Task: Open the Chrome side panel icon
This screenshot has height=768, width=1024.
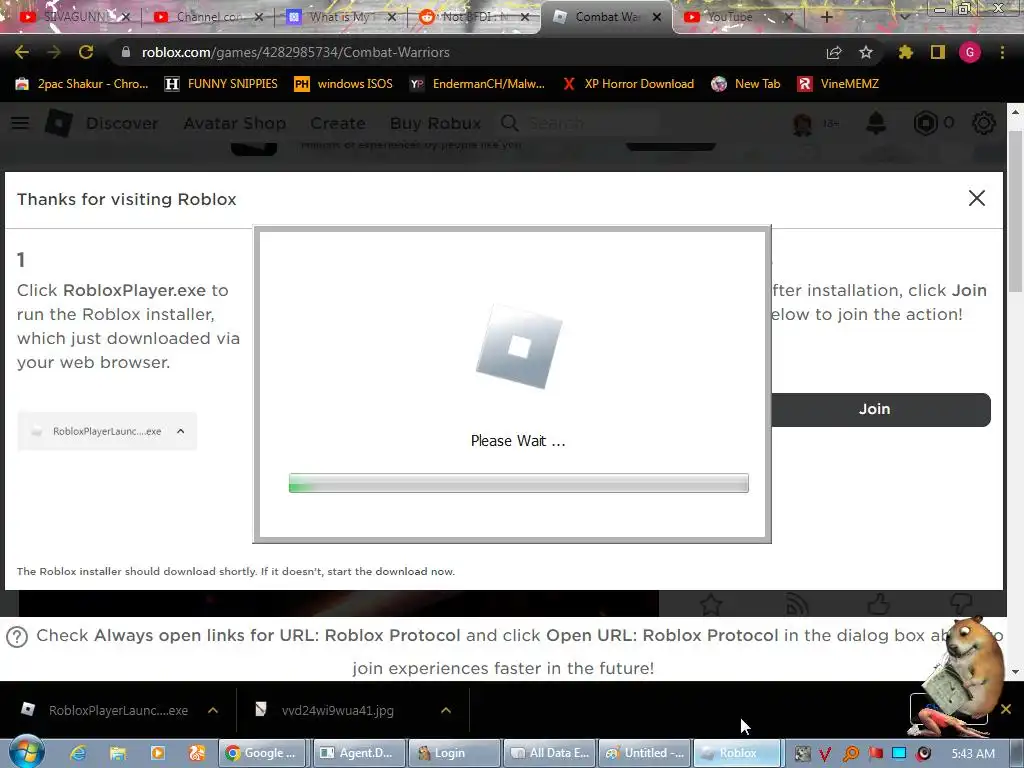Action: click(938, 52)
